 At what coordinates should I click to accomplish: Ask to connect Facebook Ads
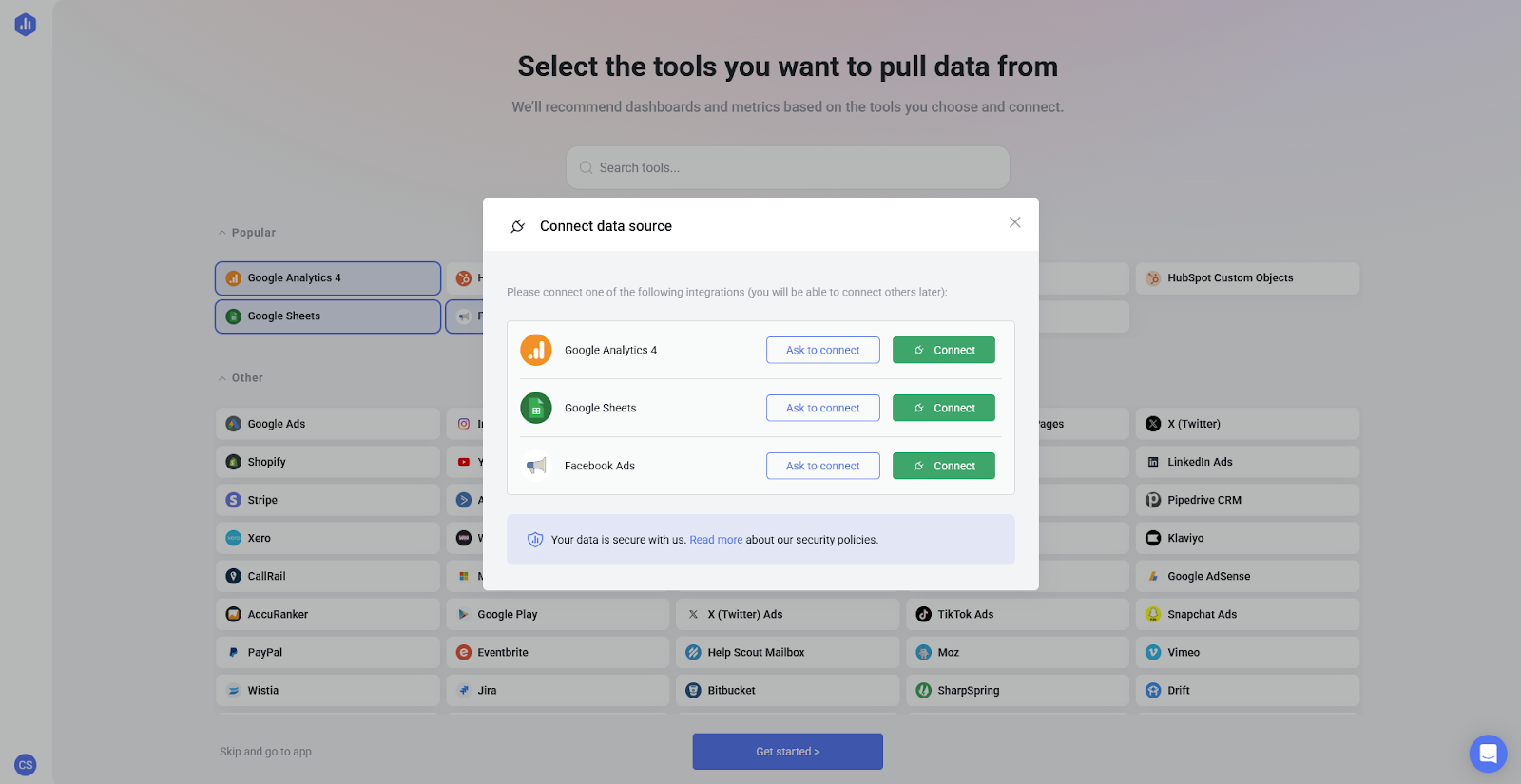coord(823,466)
